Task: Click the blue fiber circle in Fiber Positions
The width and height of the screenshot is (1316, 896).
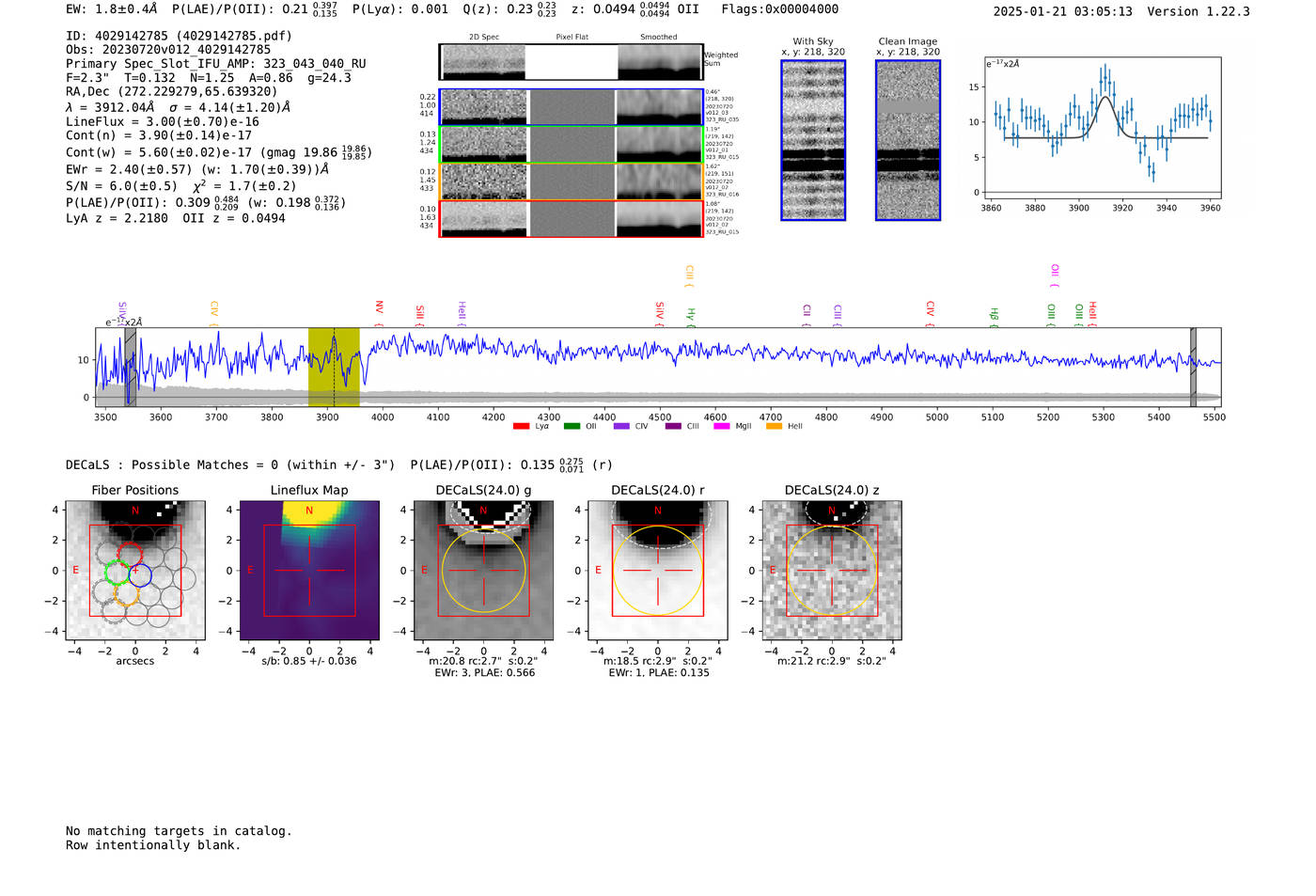Action: 139,574
